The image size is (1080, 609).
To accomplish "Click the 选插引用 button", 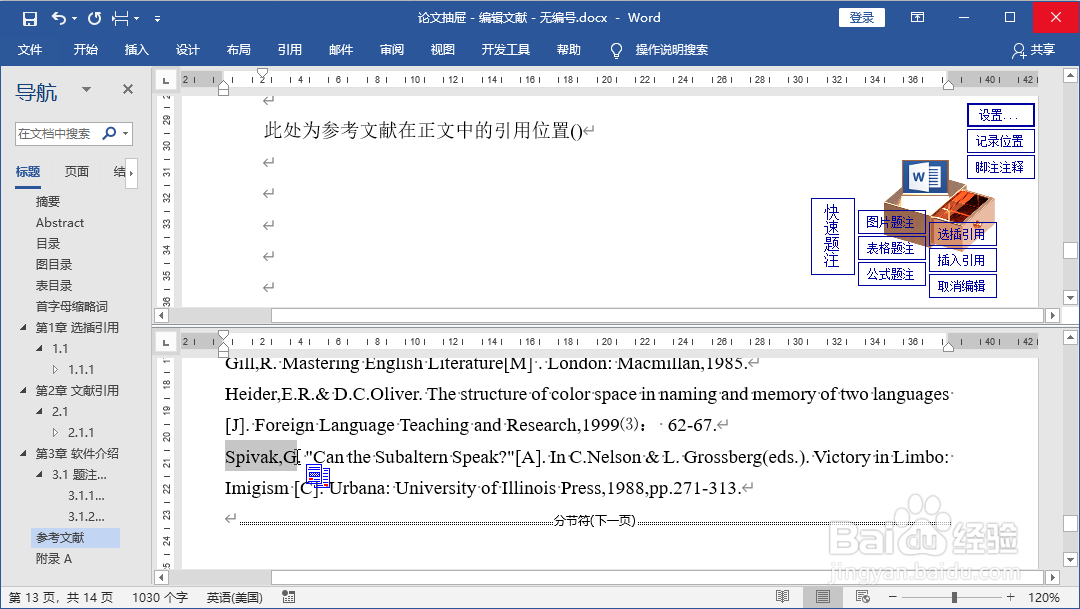I will tap(962, 234).
